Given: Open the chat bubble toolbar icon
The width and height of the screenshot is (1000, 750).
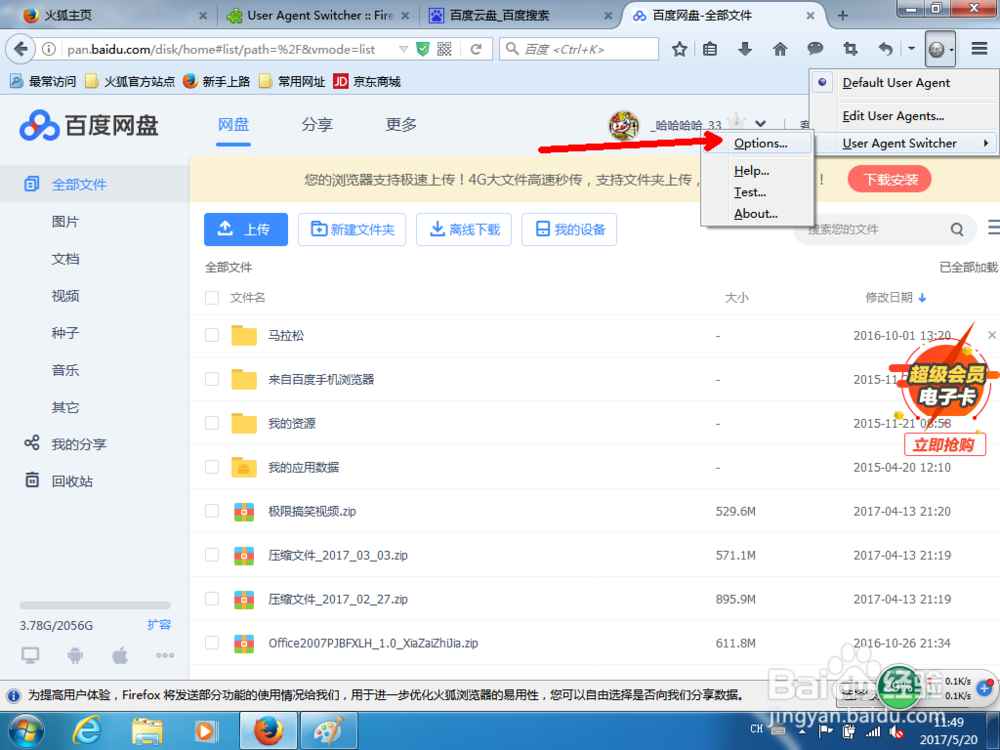Looking at the screenshot, I should [814, 48].
